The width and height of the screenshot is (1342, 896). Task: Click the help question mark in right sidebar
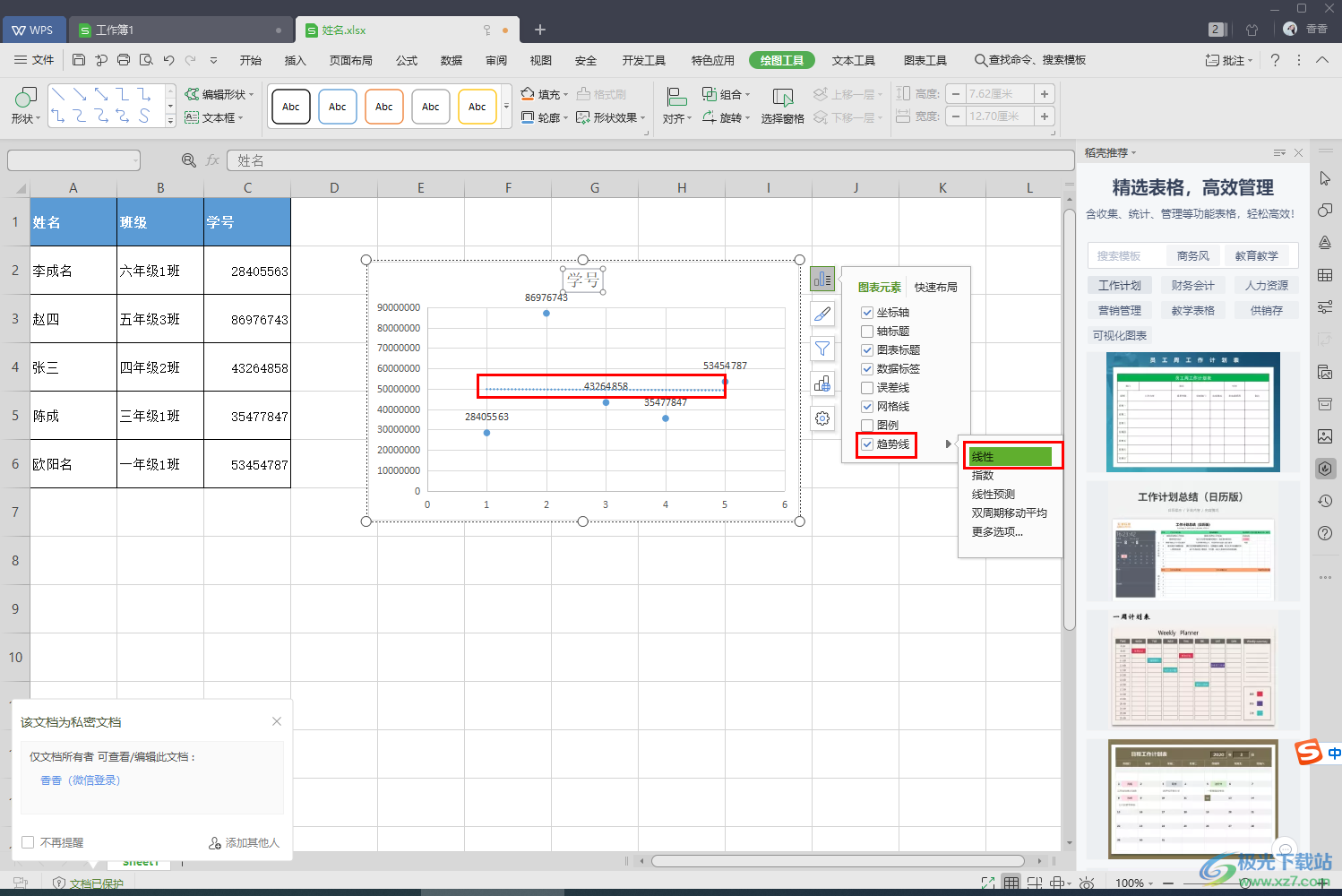tap(1325, 533)
